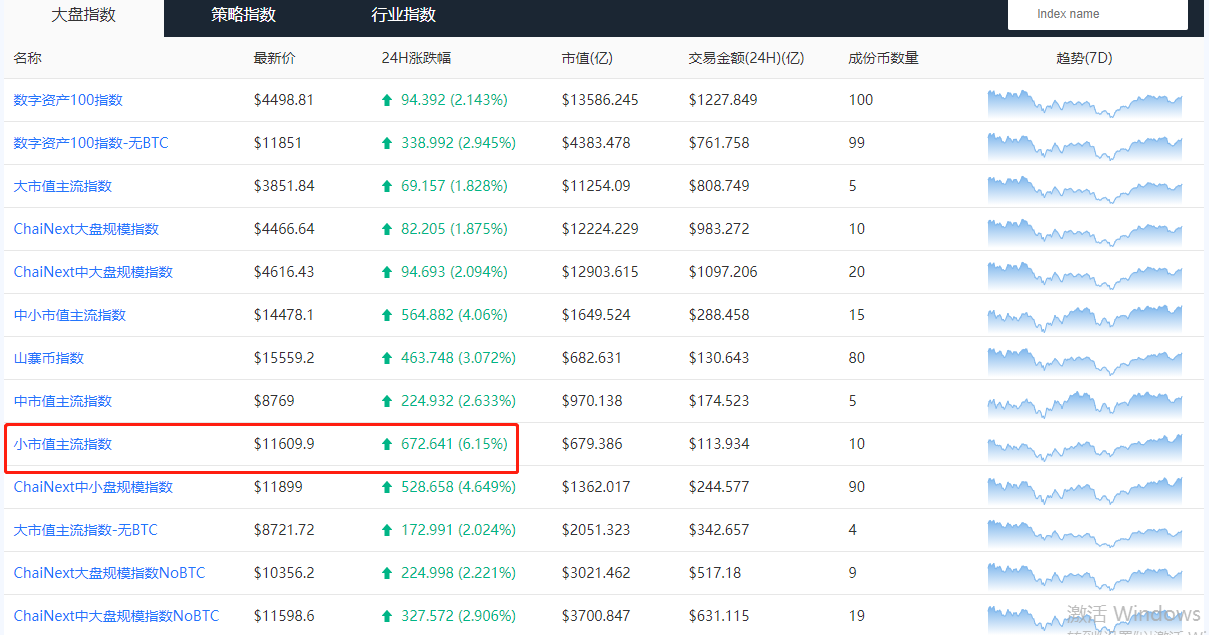
Task: Open 小市值主流指数 link
Action: point(62,444)
